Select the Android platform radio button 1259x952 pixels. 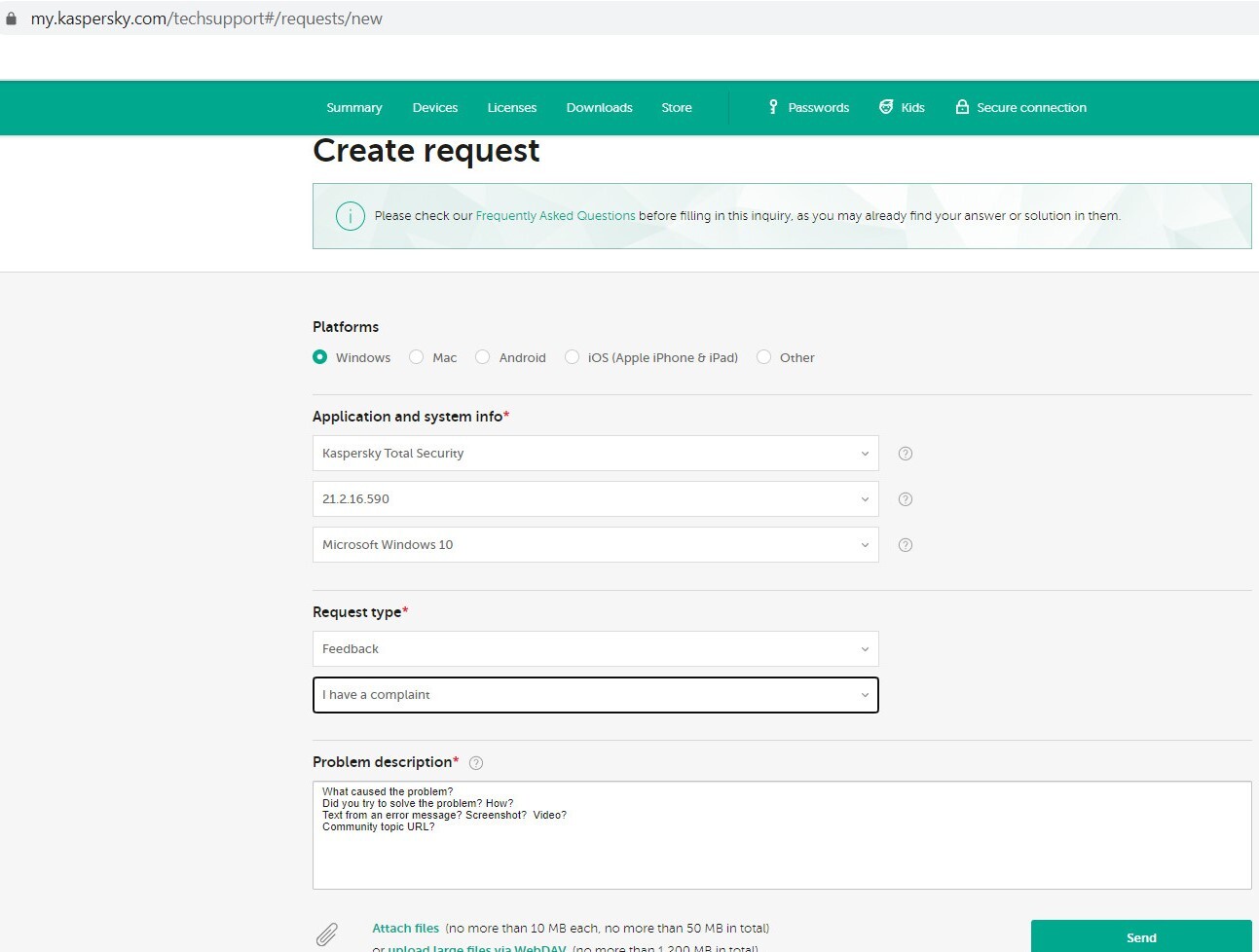(483, 357)
